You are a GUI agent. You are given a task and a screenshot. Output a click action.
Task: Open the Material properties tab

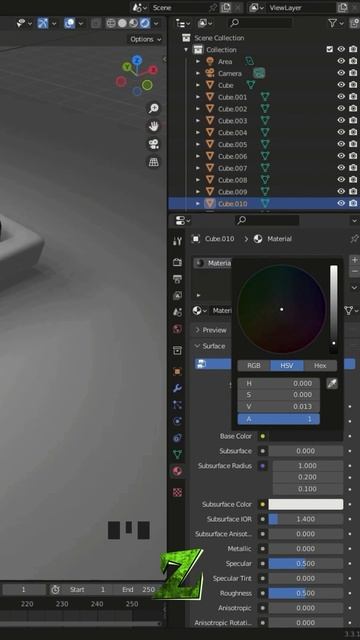click(x=177, y=471)
